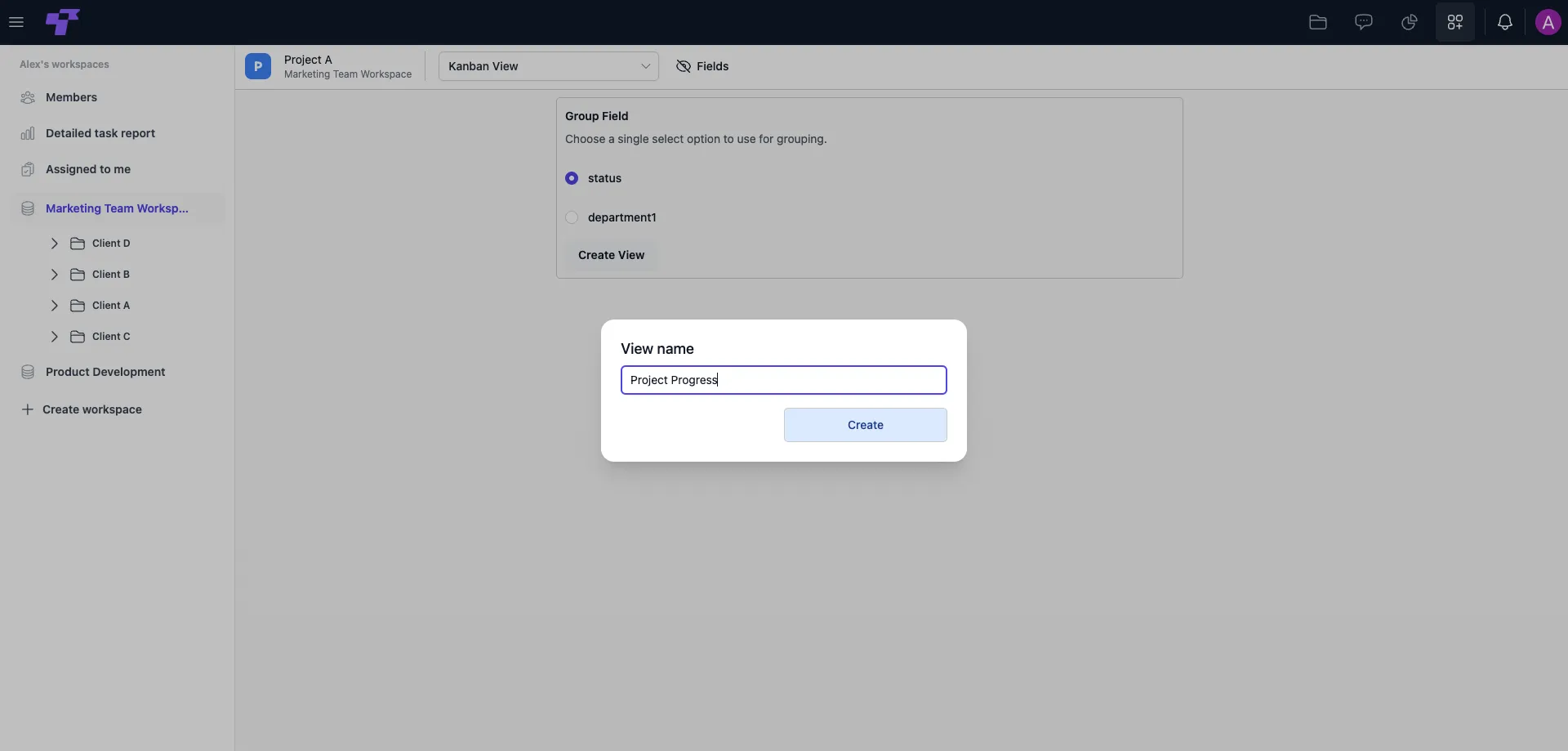Click the Client B folder icon
Viewport: 1568px width, 751px height.
coord(78,275)
